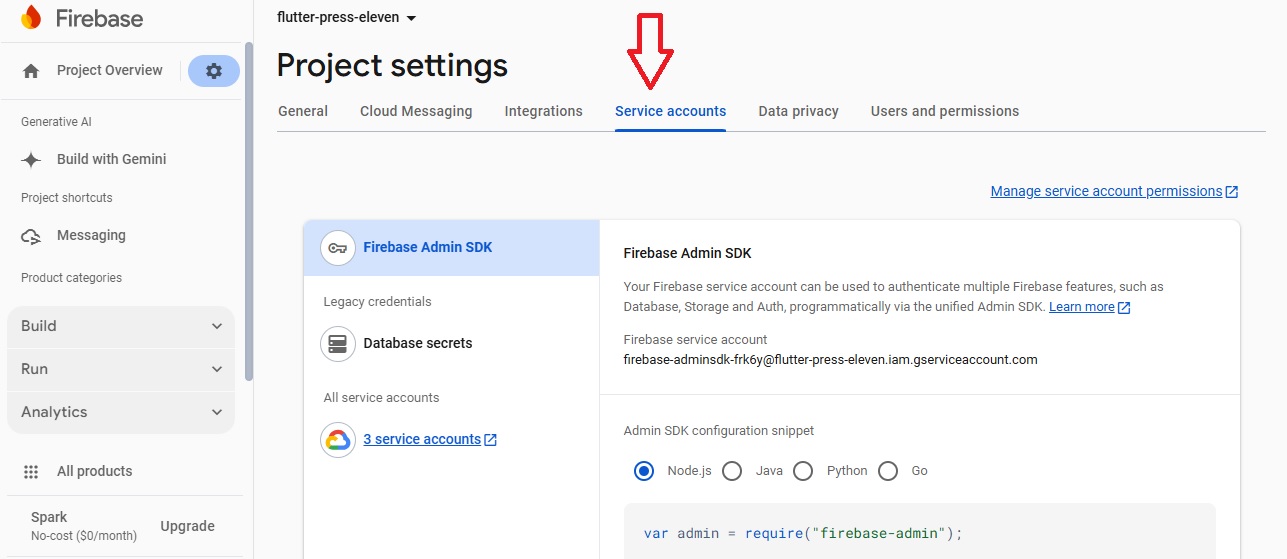Select Firebase Admin SDK in credentials list
Screen dimensions: 1287x559
click(452, 248)
